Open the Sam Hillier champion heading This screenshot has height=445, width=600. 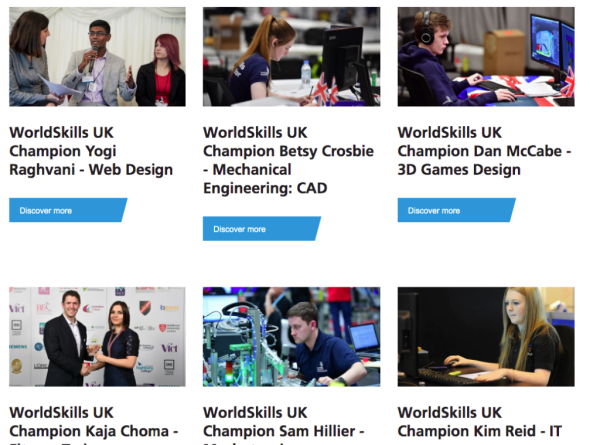pyautogui.click(x=284, y=425)
